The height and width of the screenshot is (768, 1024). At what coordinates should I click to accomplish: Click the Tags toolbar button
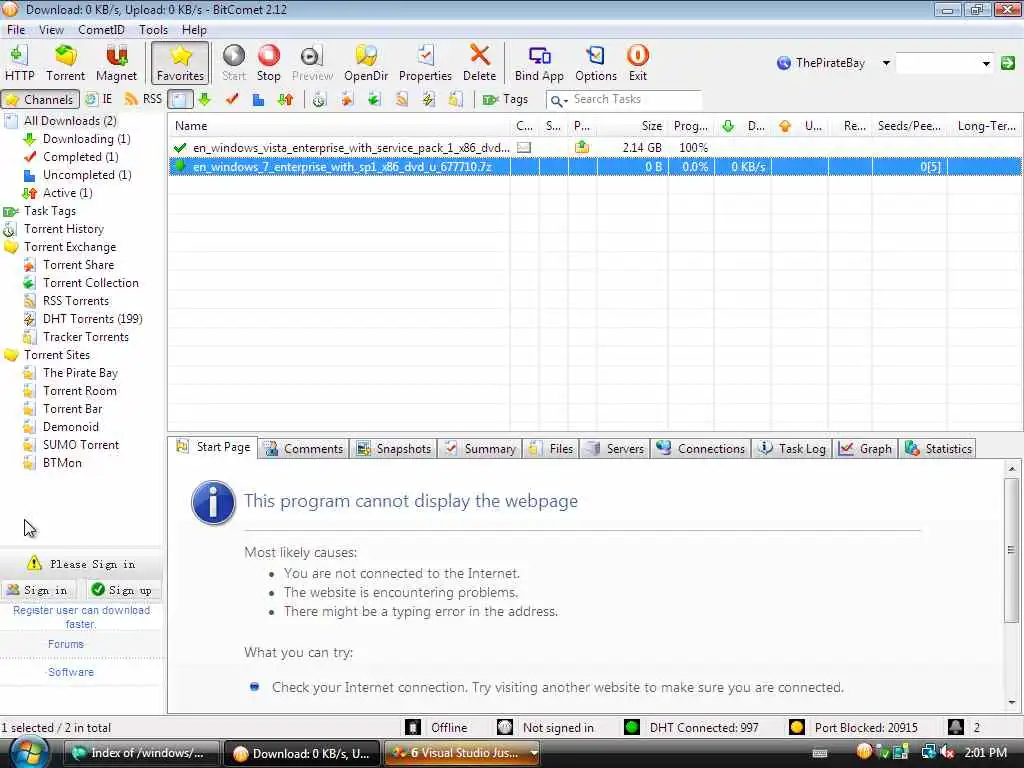pos(505,99)
